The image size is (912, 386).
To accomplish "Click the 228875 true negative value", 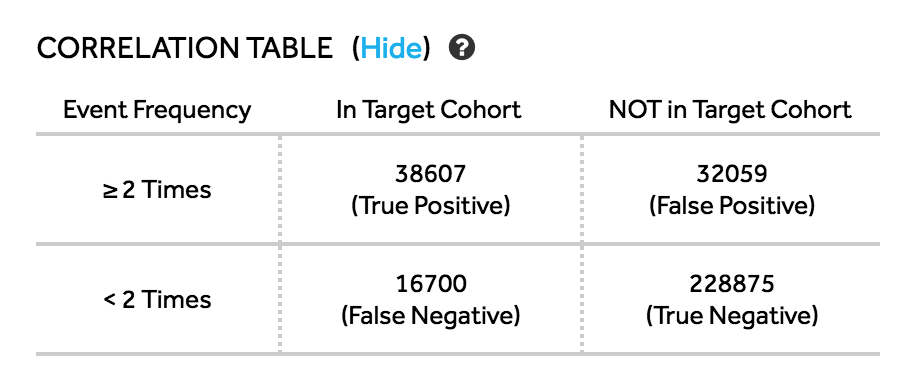I will [x=732, y=283].
